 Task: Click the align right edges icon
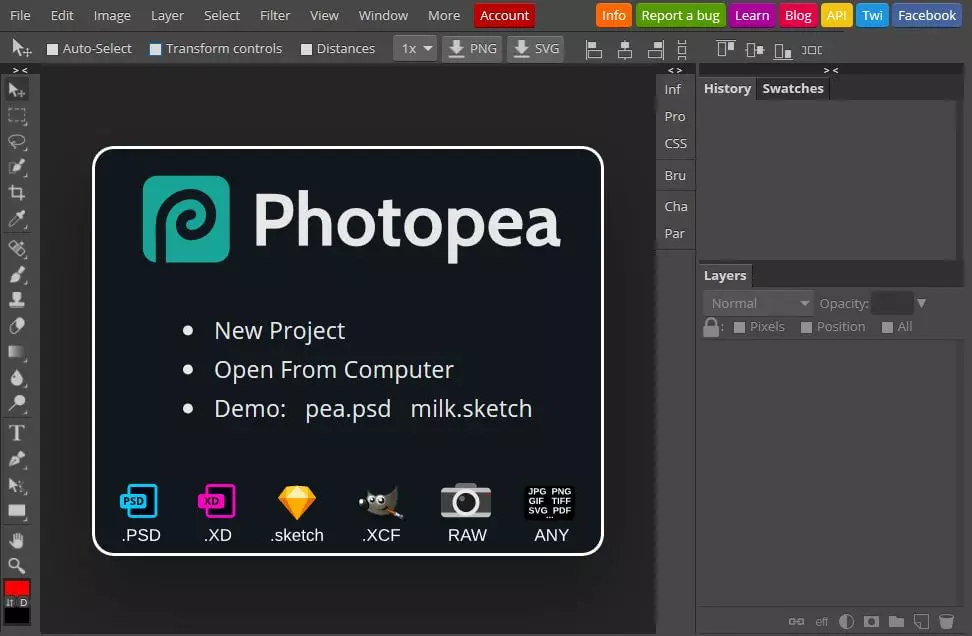pyautogui.click(x=656, y=50)
